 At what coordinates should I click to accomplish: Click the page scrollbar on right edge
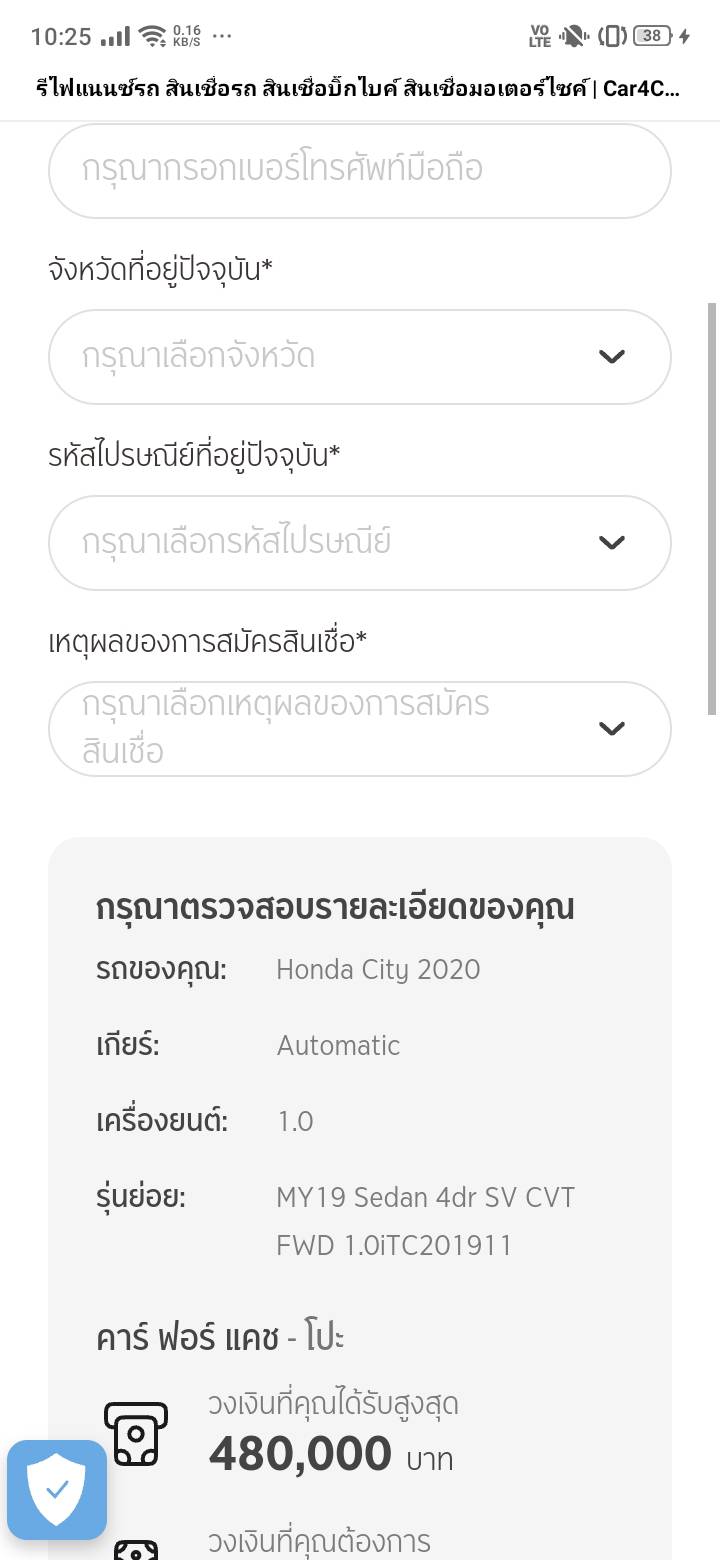click(712, 508)
